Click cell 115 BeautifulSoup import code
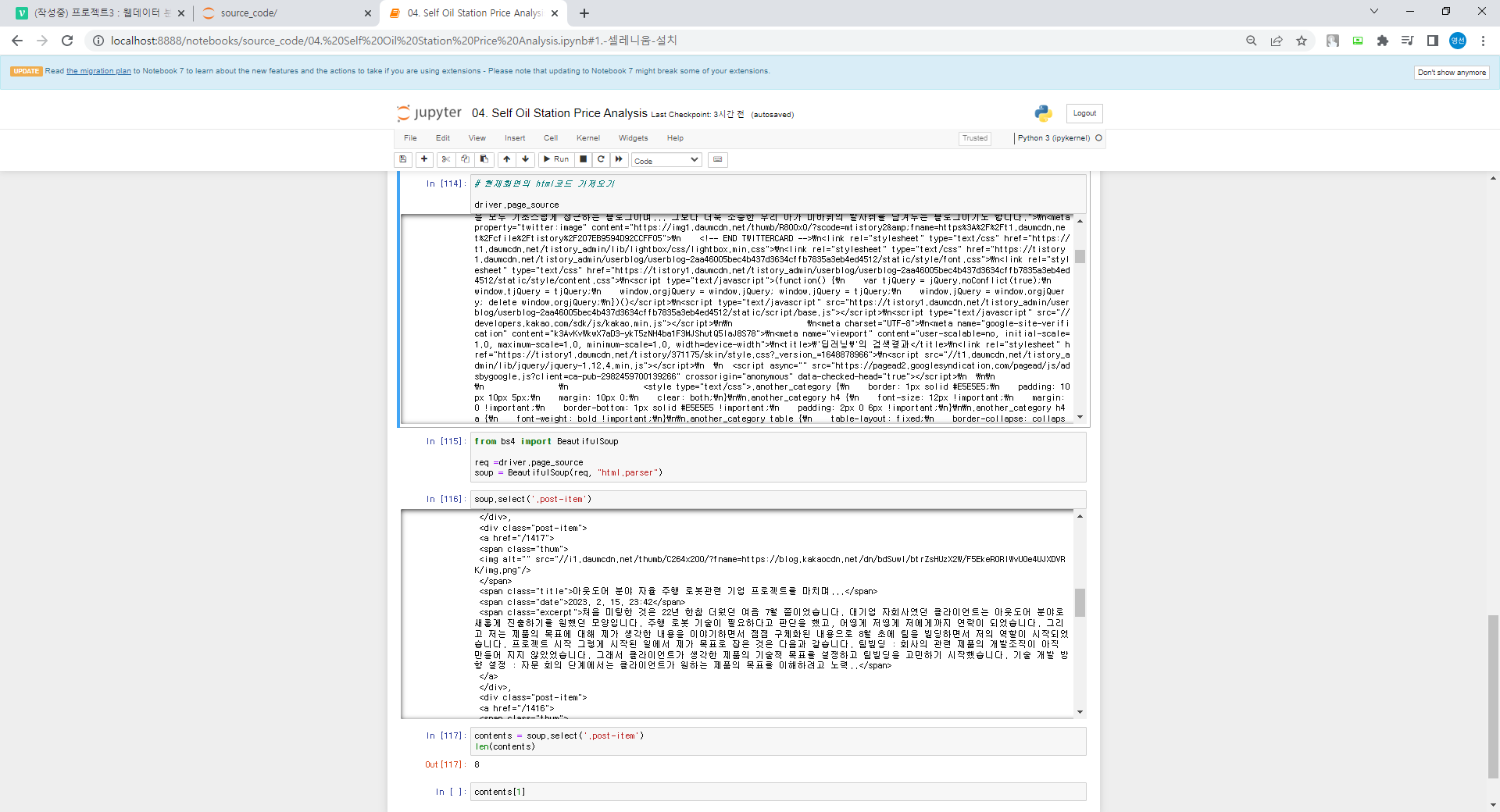 [778, 457]
